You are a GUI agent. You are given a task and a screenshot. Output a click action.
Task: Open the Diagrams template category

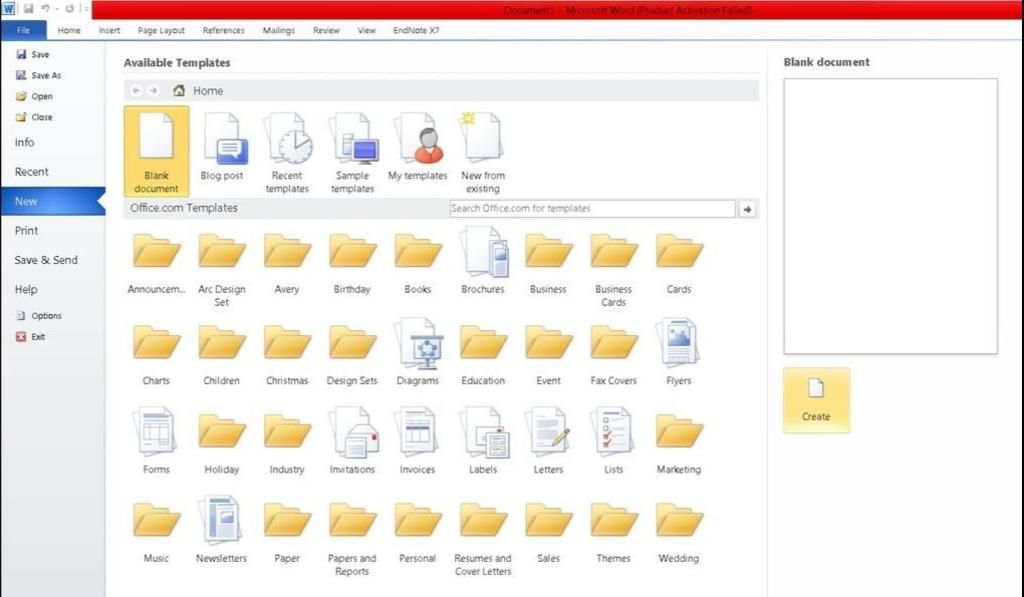click(x=417, y=353)
